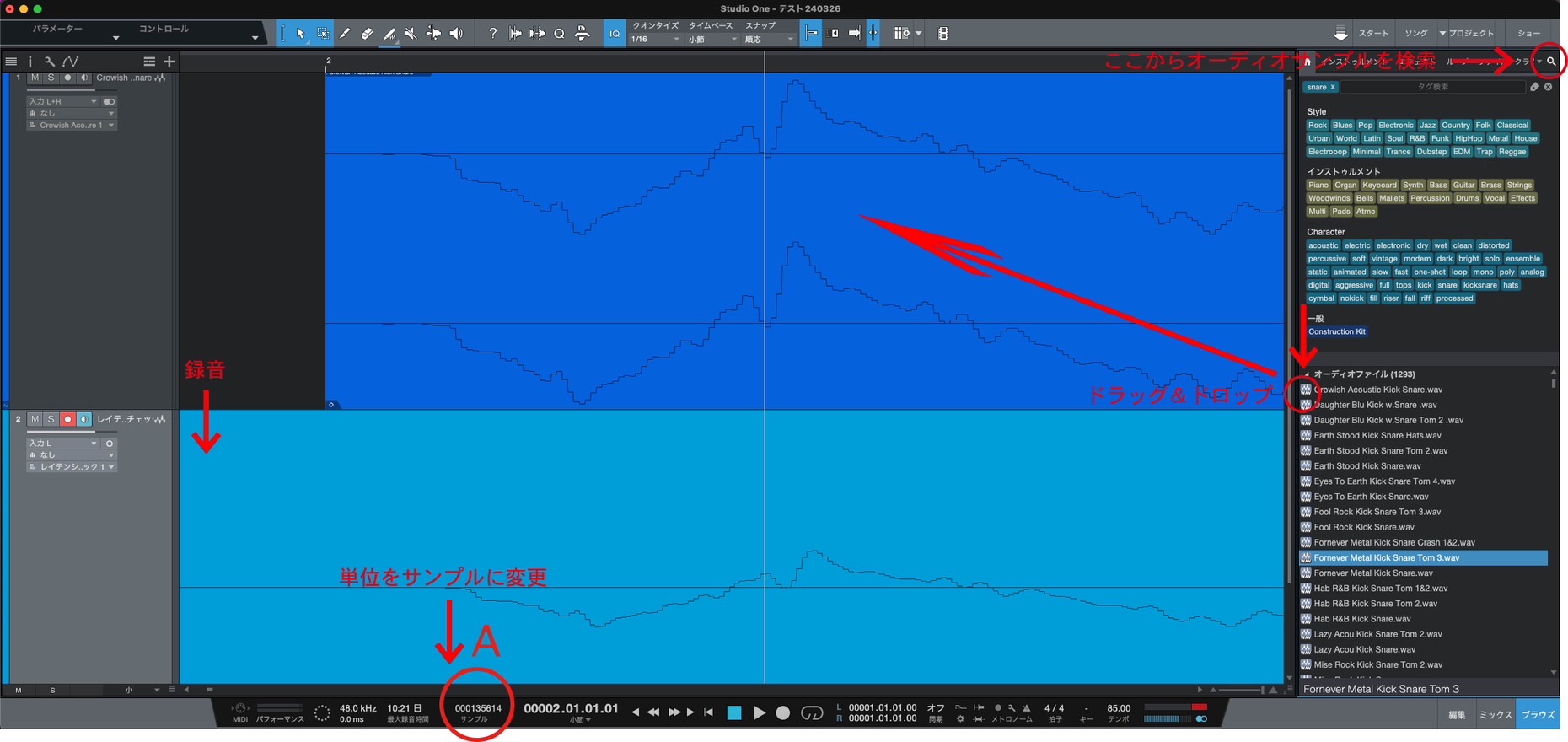This screenshot has height=742, width=1568.
Task: Click the wrench options icon
Action: [x=50, y=62]
